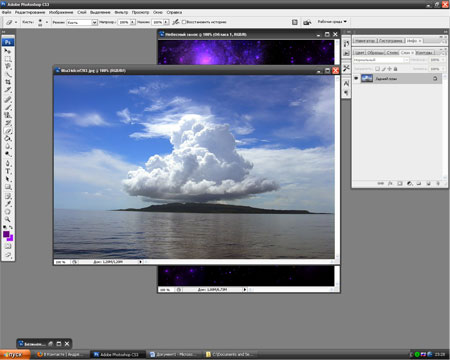Toggle lock transparent pixels
The width and height of the screenshot is (450, 360).
click(377, 69)
